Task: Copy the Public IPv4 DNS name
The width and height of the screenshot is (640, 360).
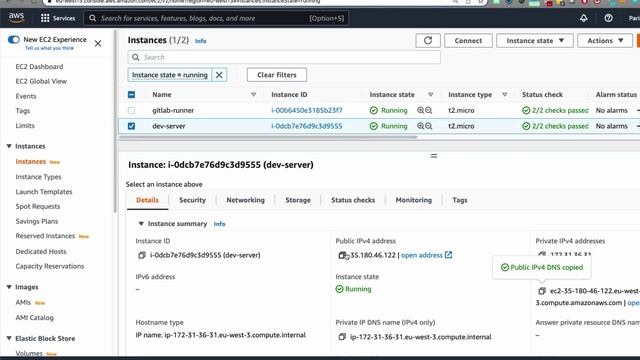Action: [542, 291]
